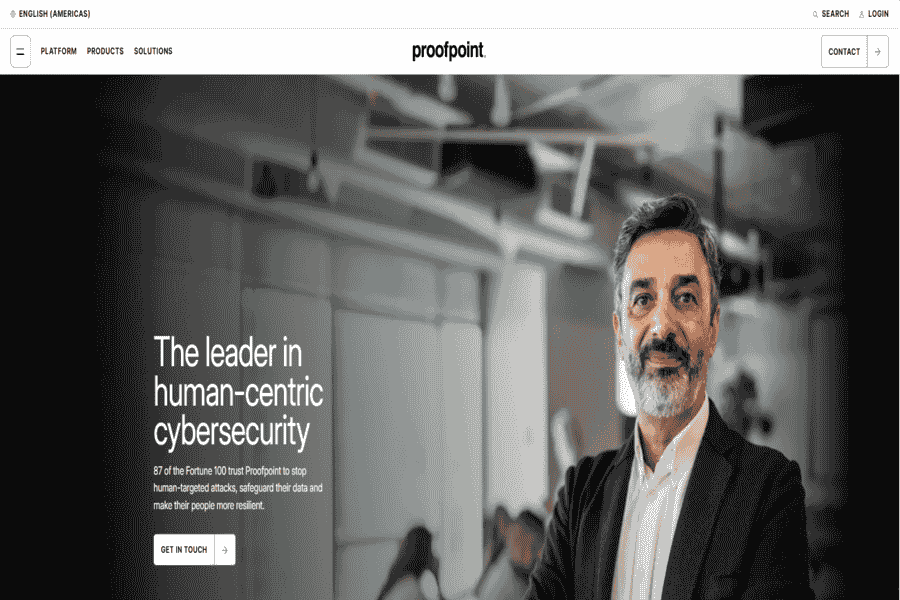Expand the Solutions navigation menu
Viewport: 900px width, 600px height.
point(153,51)
